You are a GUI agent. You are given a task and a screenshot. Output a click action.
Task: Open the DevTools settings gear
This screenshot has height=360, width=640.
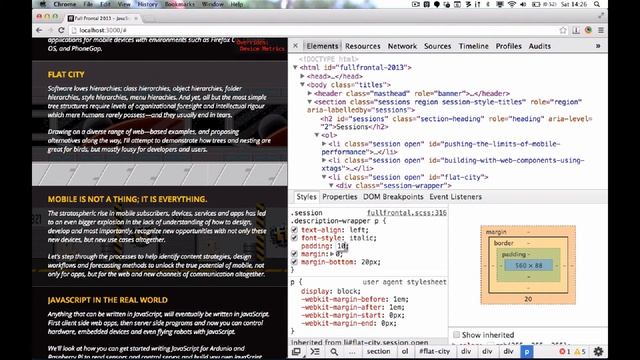tap(598, 351)
